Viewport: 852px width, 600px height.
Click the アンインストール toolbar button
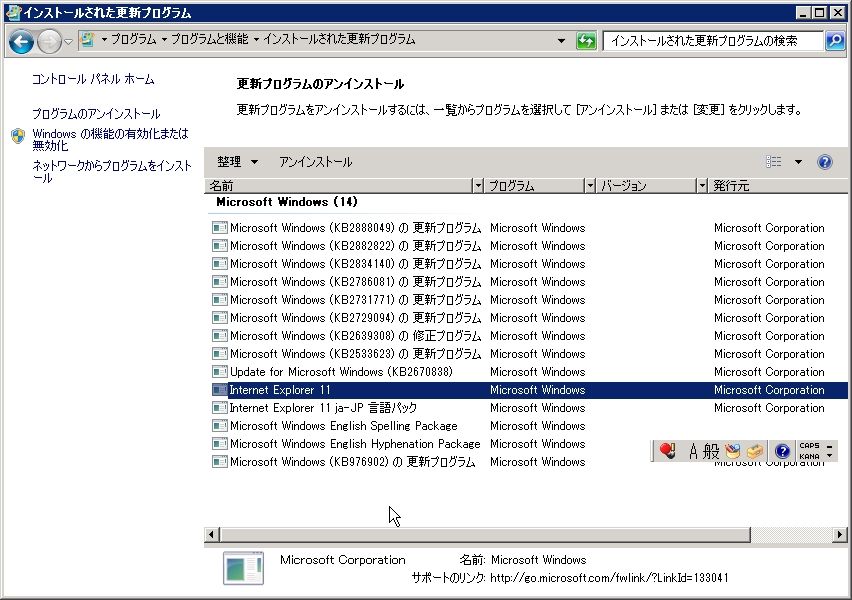(x=316, y=162)
